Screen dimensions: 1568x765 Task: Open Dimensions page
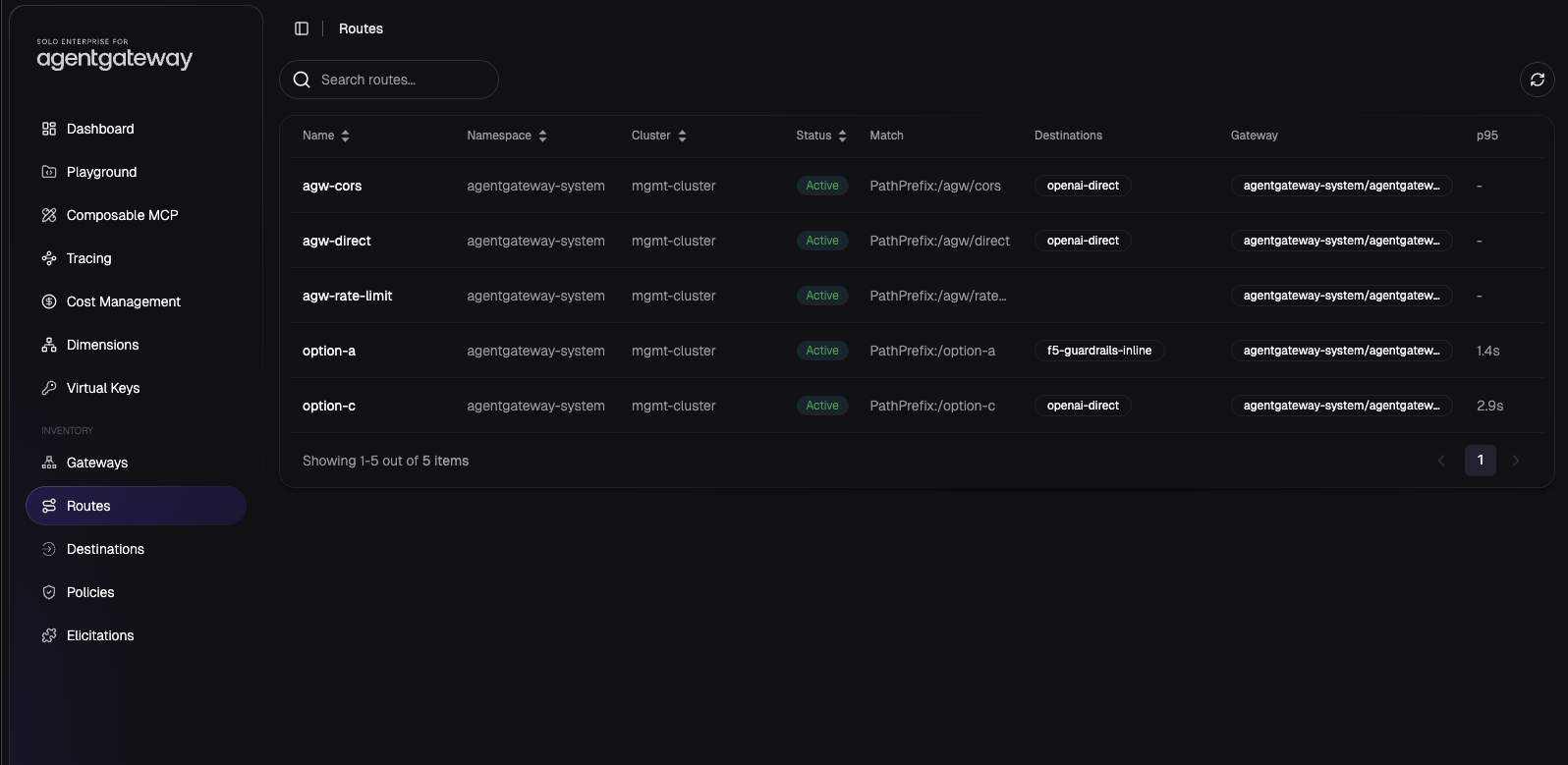coord(136,345)
